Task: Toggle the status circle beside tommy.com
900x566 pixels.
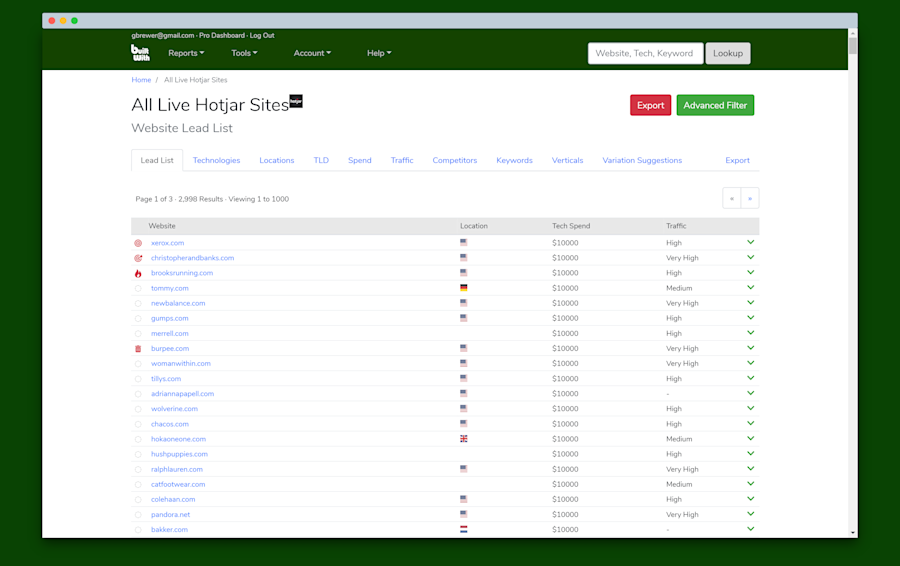Action: pos(138,289)
